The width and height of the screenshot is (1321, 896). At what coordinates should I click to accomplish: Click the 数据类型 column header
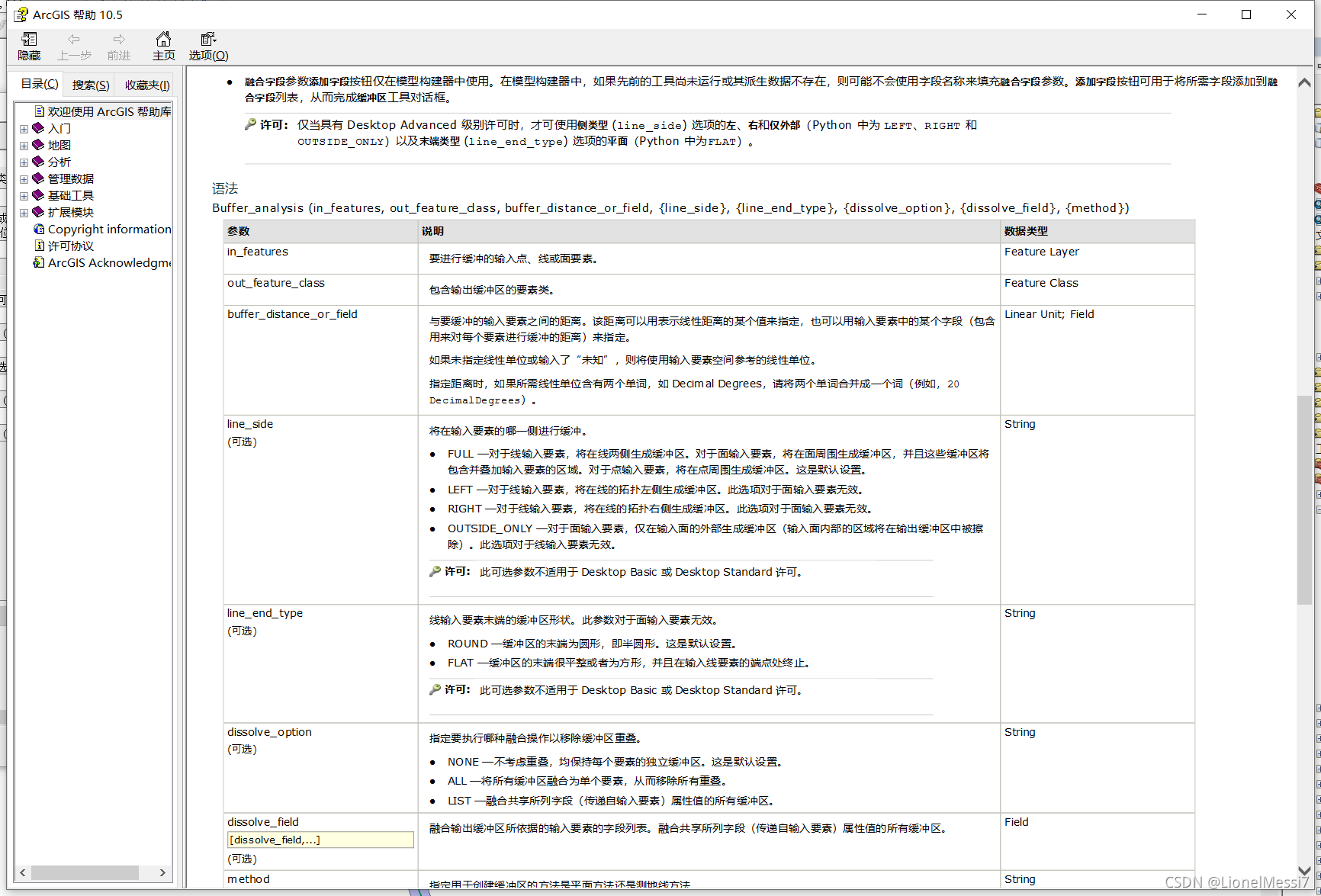pyautogui.click(x=1098, y=231)
